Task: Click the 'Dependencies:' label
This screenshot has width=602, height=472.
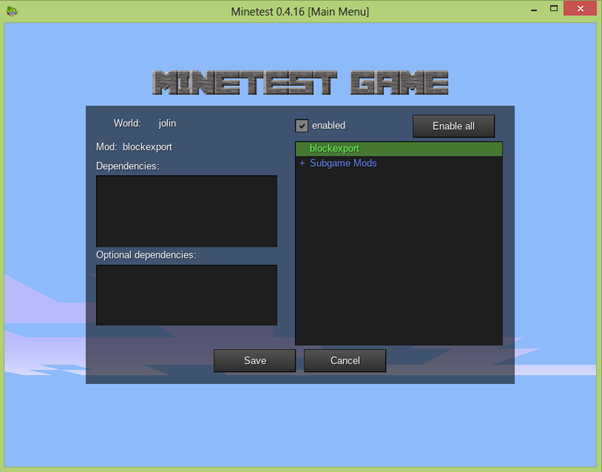Action: click(x=127, y=166)
